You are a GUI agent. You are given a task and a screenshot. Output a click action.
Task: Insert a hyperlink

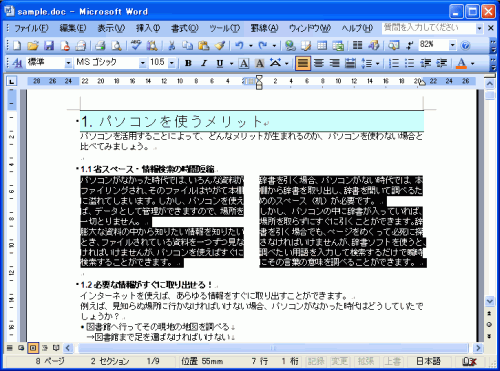290,45
